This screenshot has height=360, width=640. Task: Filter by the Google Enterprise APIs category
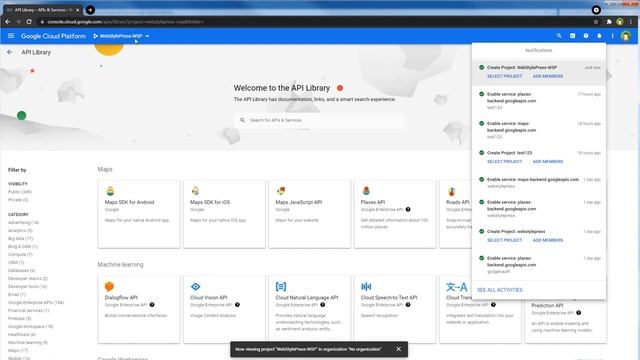(x=36, y=302)
